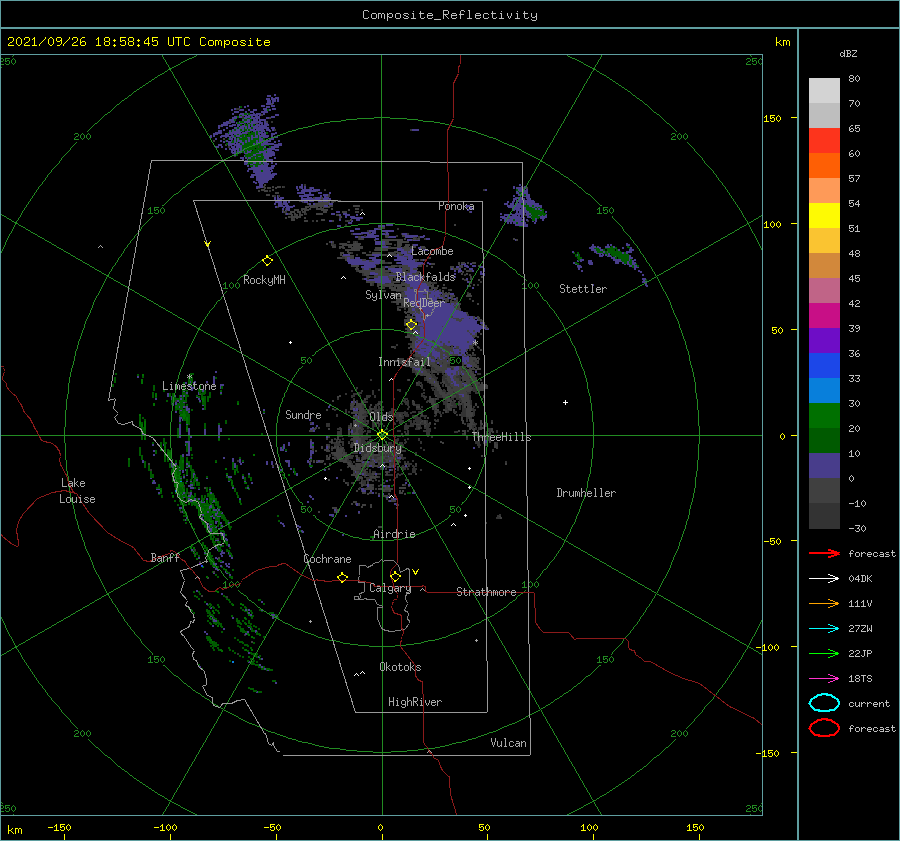
Task: Click the yellow diamond marker above Calgary label
Action: coord(395,576)
